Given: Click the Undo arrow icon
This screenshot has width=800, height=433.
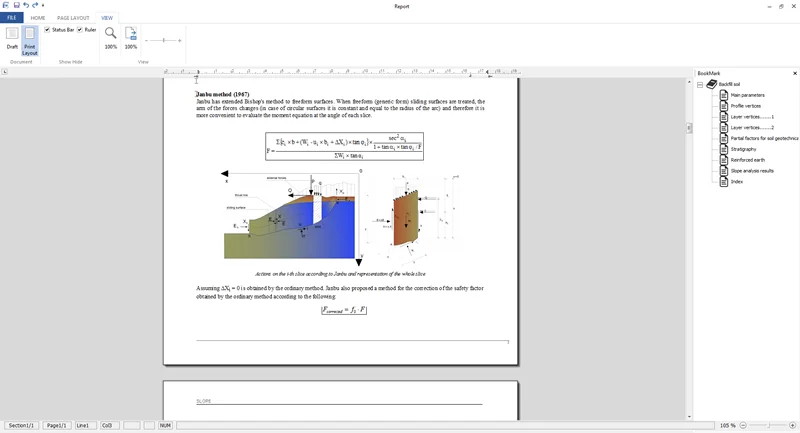Looking at the screenshot, I should tap(26, 5).
